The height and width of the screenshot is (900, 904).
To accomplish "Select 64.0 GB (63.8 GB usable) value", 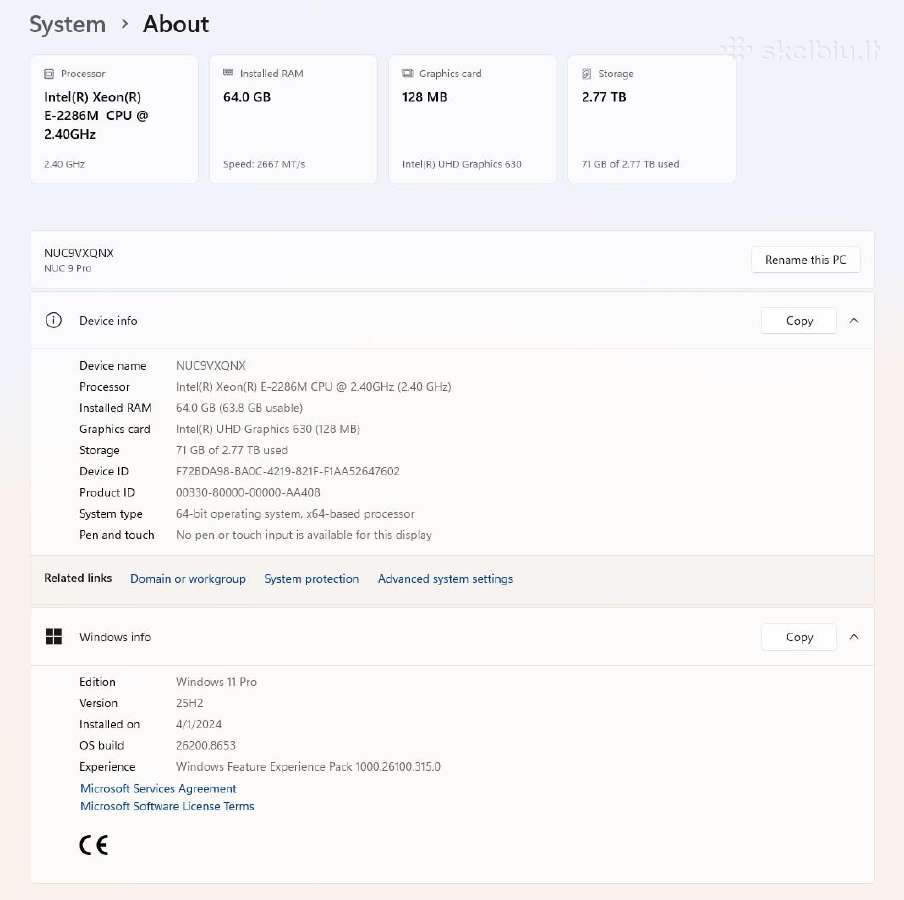I will click(x=239, y=408).
